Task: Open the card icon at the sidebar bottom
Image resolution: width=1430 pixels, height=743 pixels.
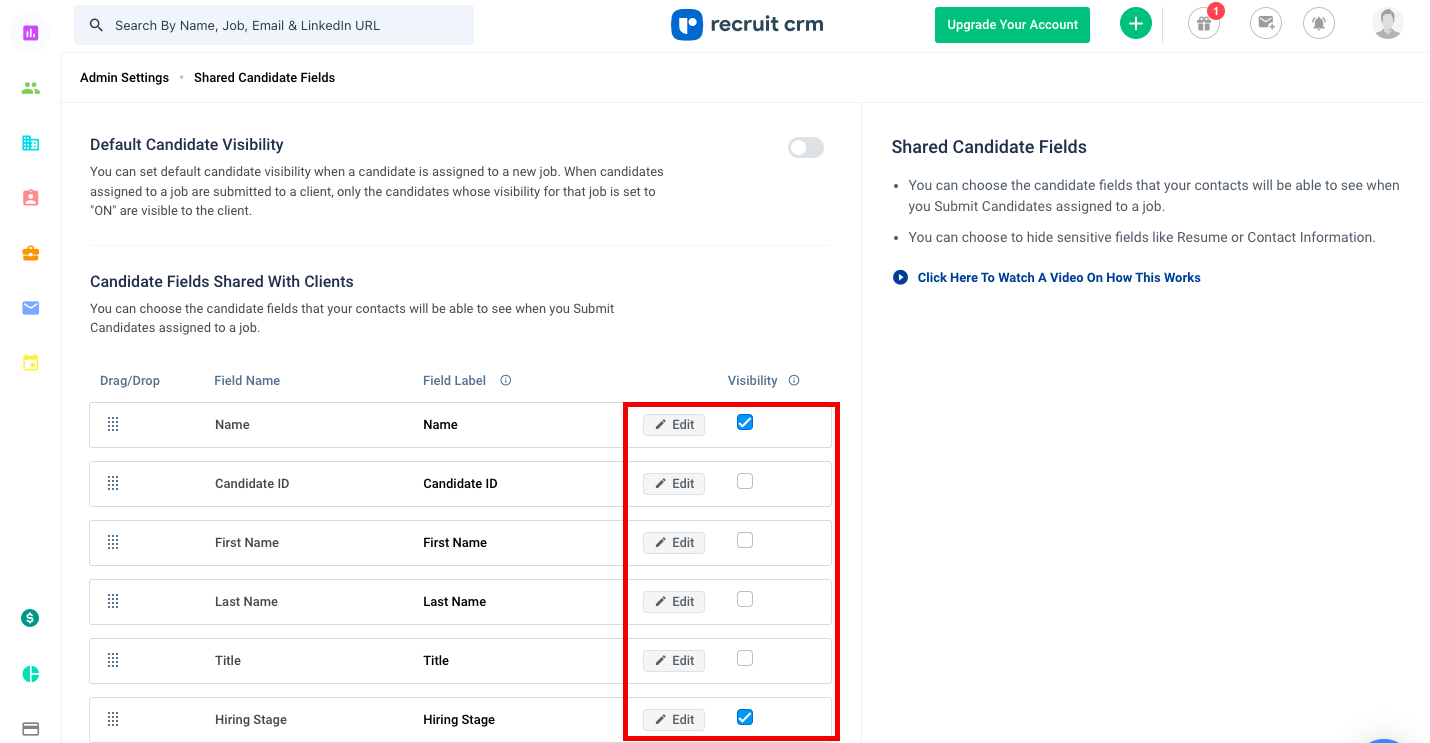Action: pyautogui.click(x=30, y=729)
